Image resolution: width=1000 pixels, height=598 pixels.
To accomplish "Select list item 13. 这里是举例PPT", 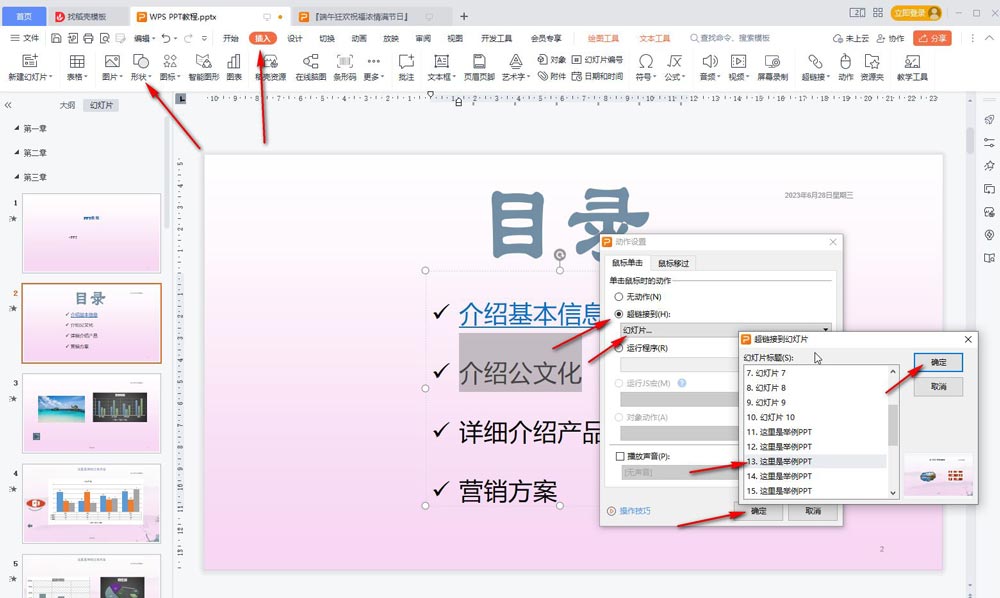I will click(x=815, y=461).
